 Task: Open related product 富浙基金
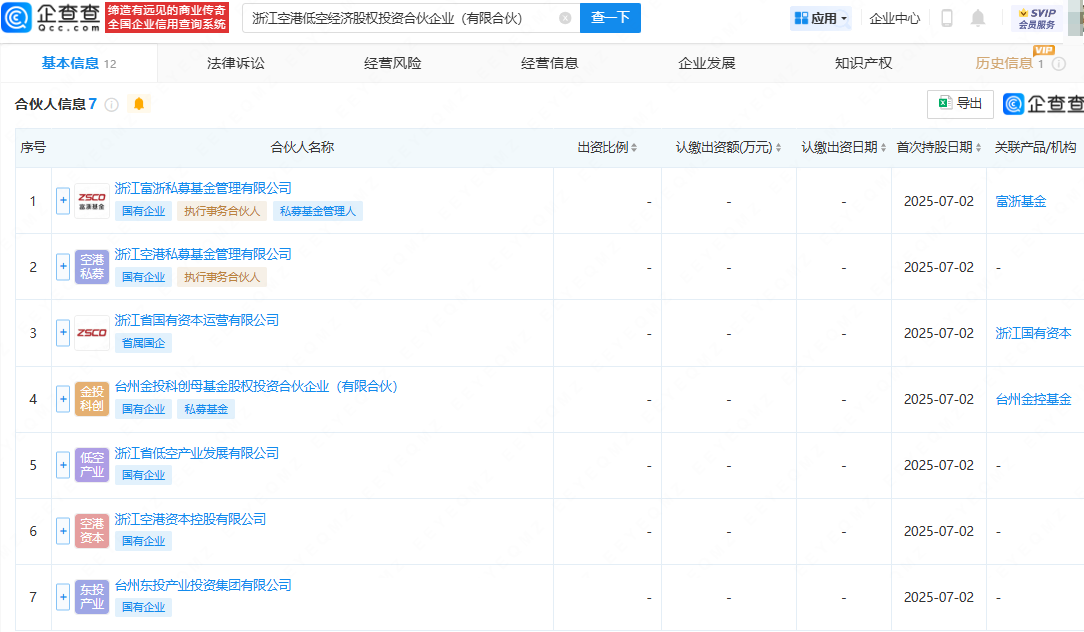coord(1021,201)
